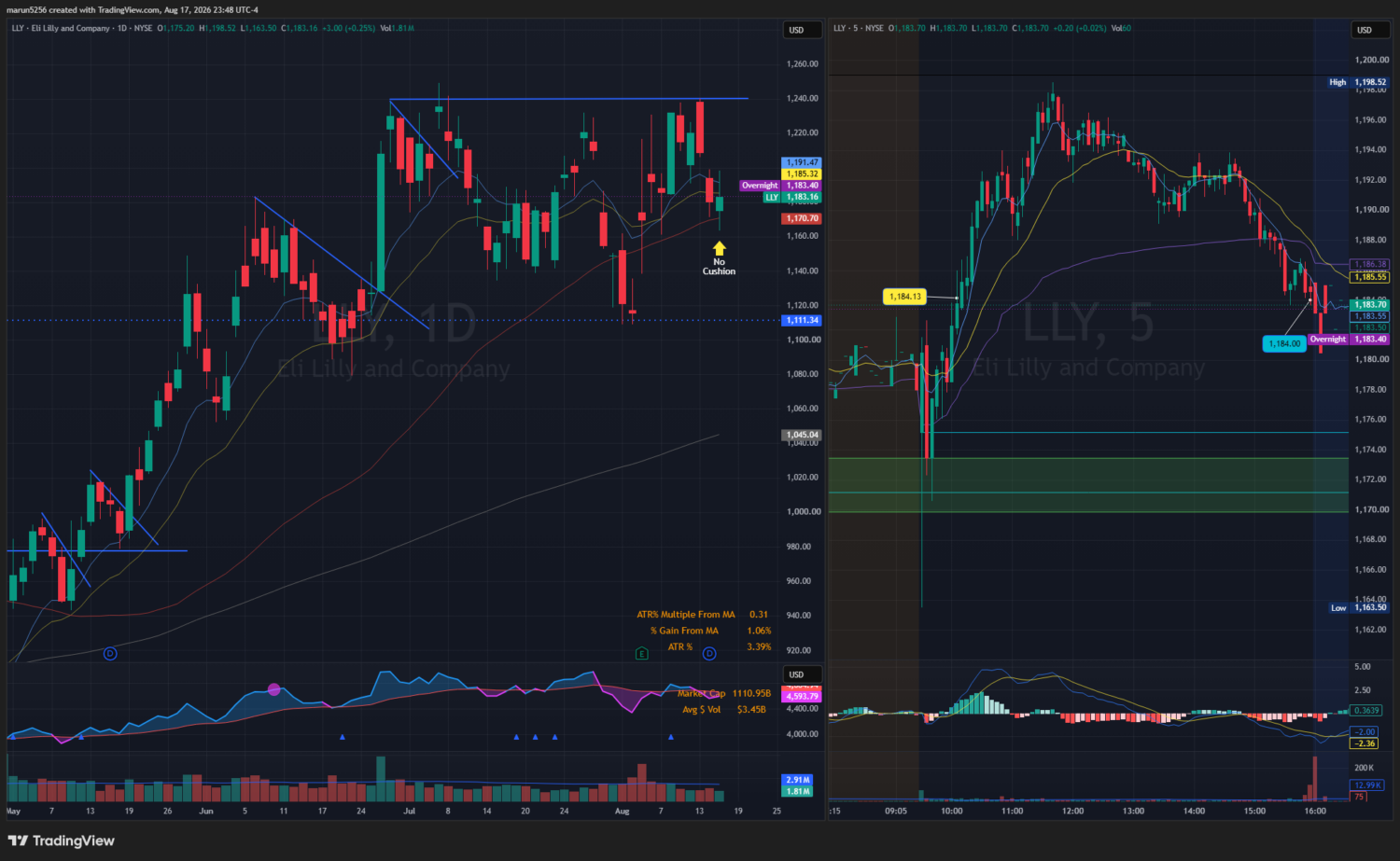Click the red "1,170.70" price label
This screenshot has width=1400, height=861.
pos(802,218)
